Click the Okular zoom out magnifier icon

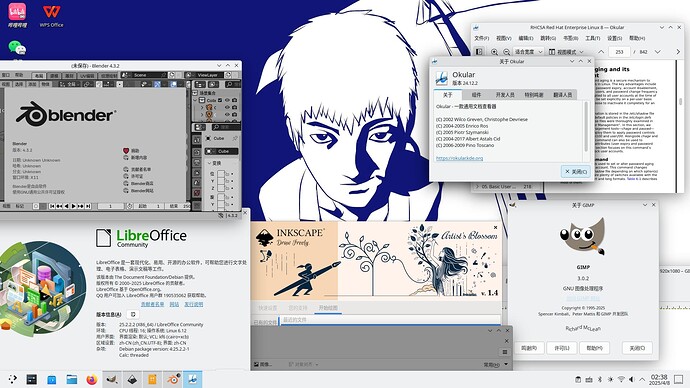point(506,52)
